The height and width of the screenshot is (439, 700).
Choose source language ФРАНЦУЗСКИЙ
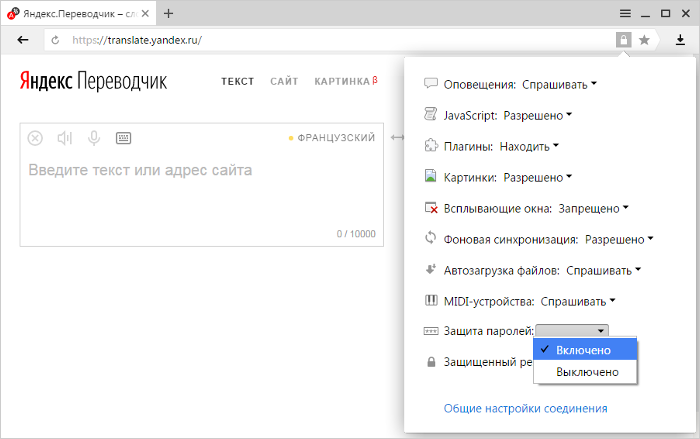pyautogui.click(x=332, y=138)
